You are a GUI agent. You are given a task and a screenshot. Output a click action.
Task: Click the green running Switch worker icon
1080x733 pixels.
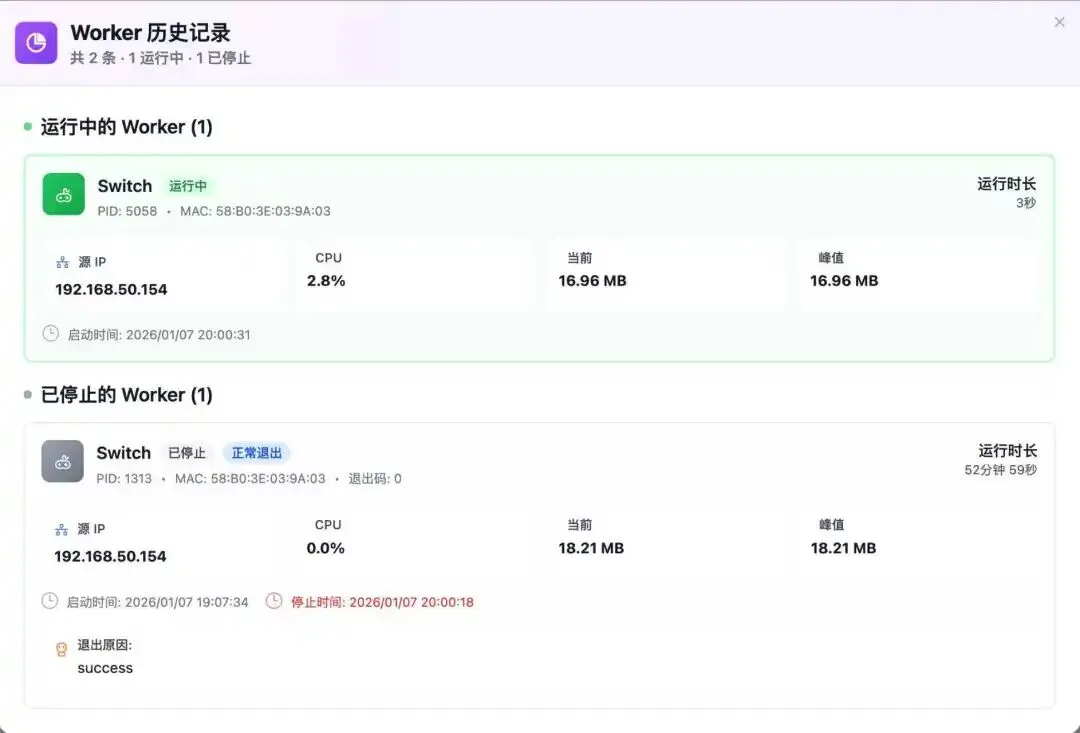[64, 194]
